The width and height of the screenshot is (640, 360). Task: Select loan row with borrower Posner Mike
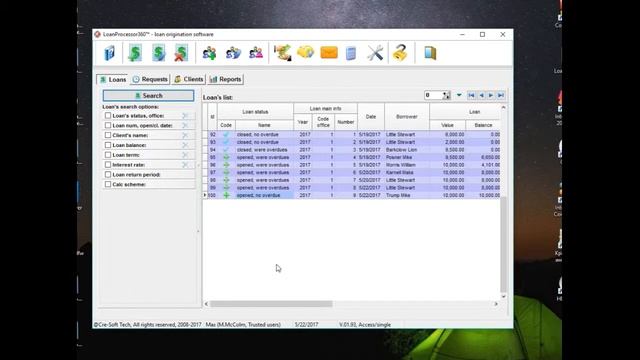351,157
